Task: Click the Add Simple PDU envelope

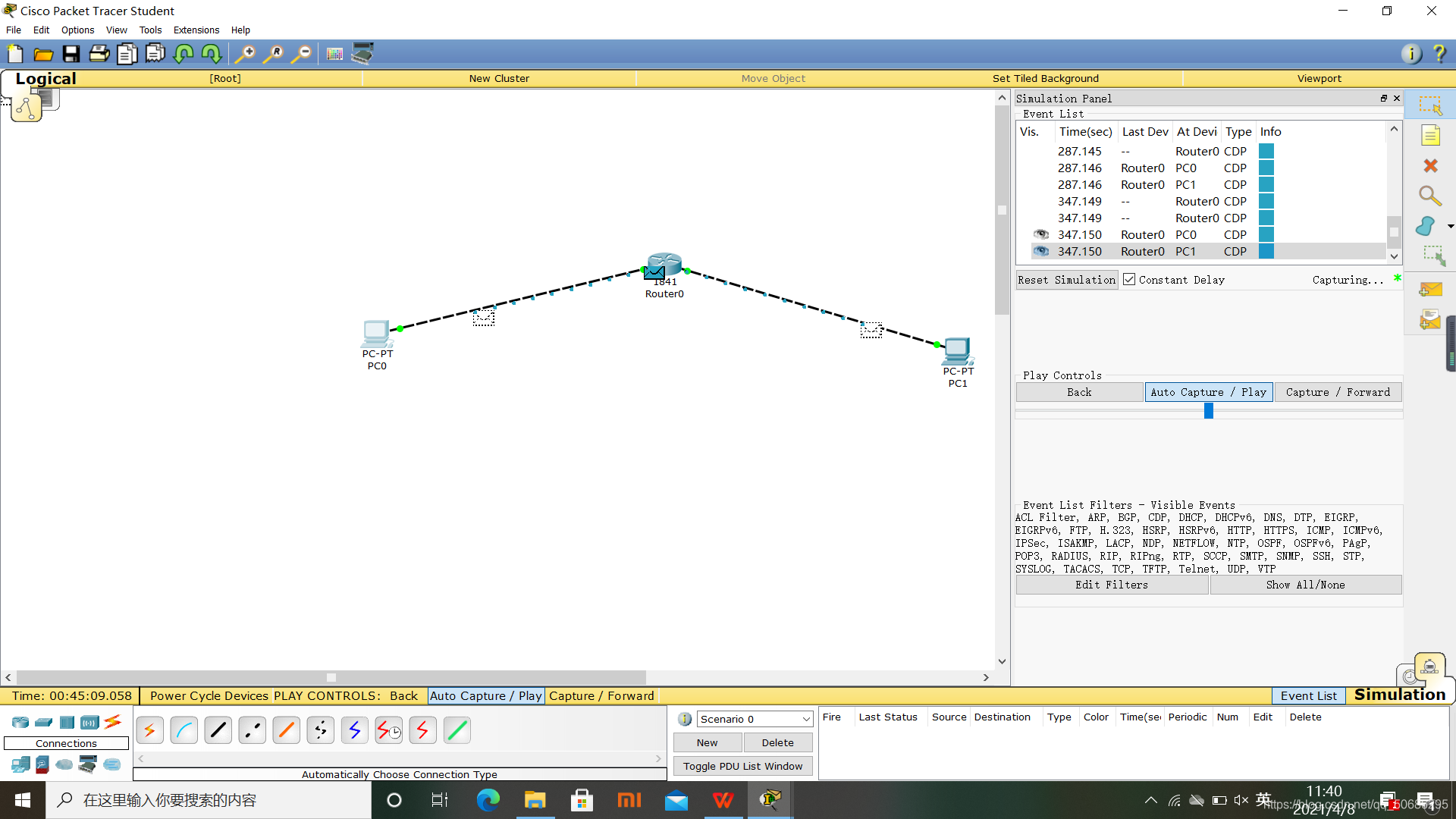Action: click(1430, 290)
